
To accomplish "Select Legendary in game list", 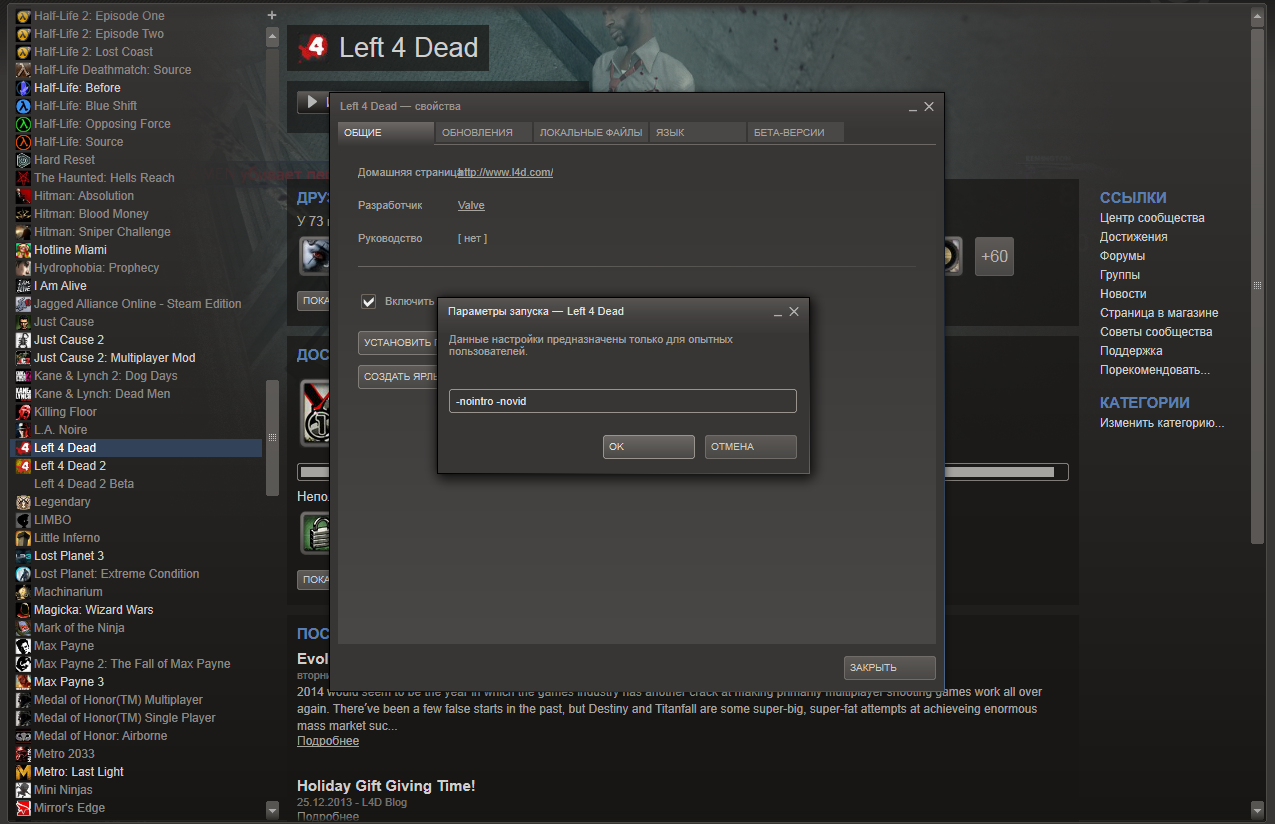I will 62,502.
